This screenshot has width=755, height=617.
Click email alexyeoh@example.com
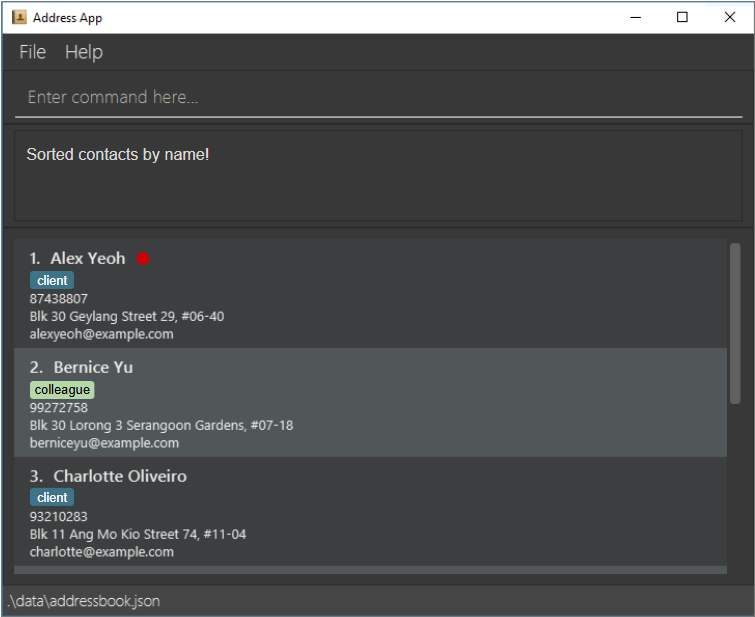coord(101,334)
